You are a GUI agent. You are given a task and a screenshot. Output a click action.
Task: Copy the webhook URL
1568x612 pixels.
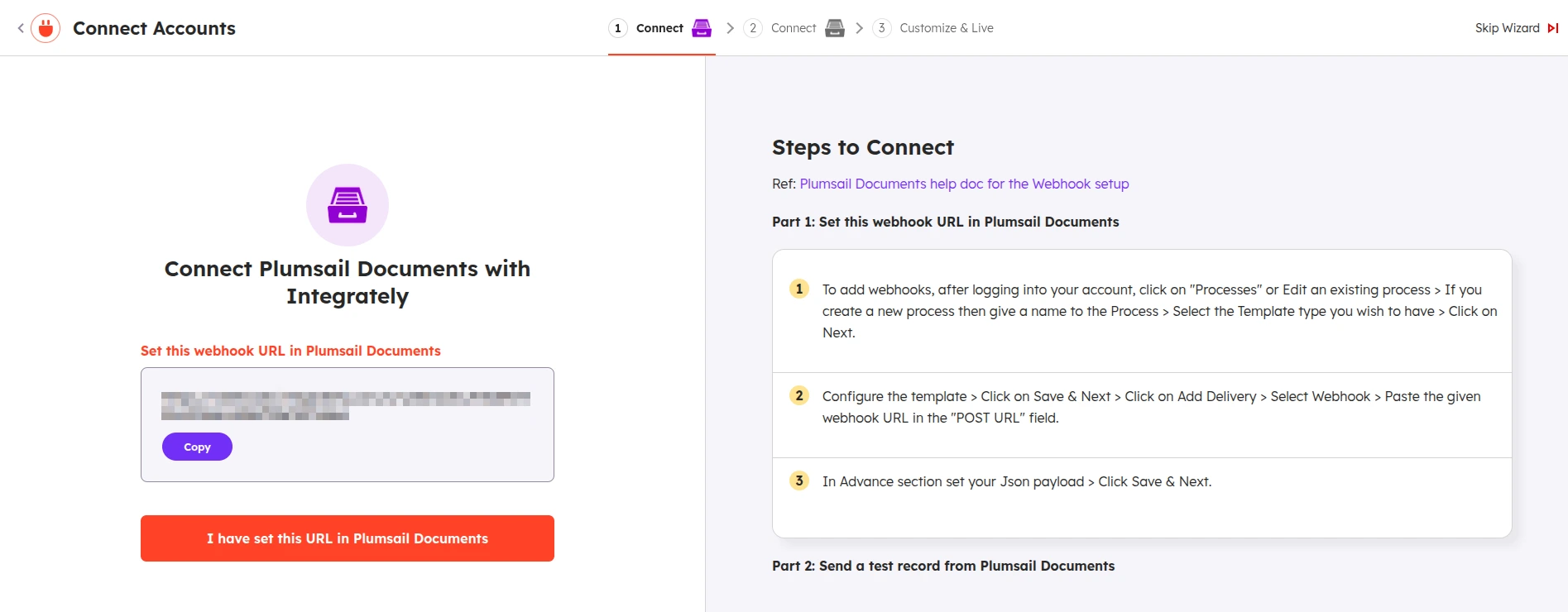(197, 447)
